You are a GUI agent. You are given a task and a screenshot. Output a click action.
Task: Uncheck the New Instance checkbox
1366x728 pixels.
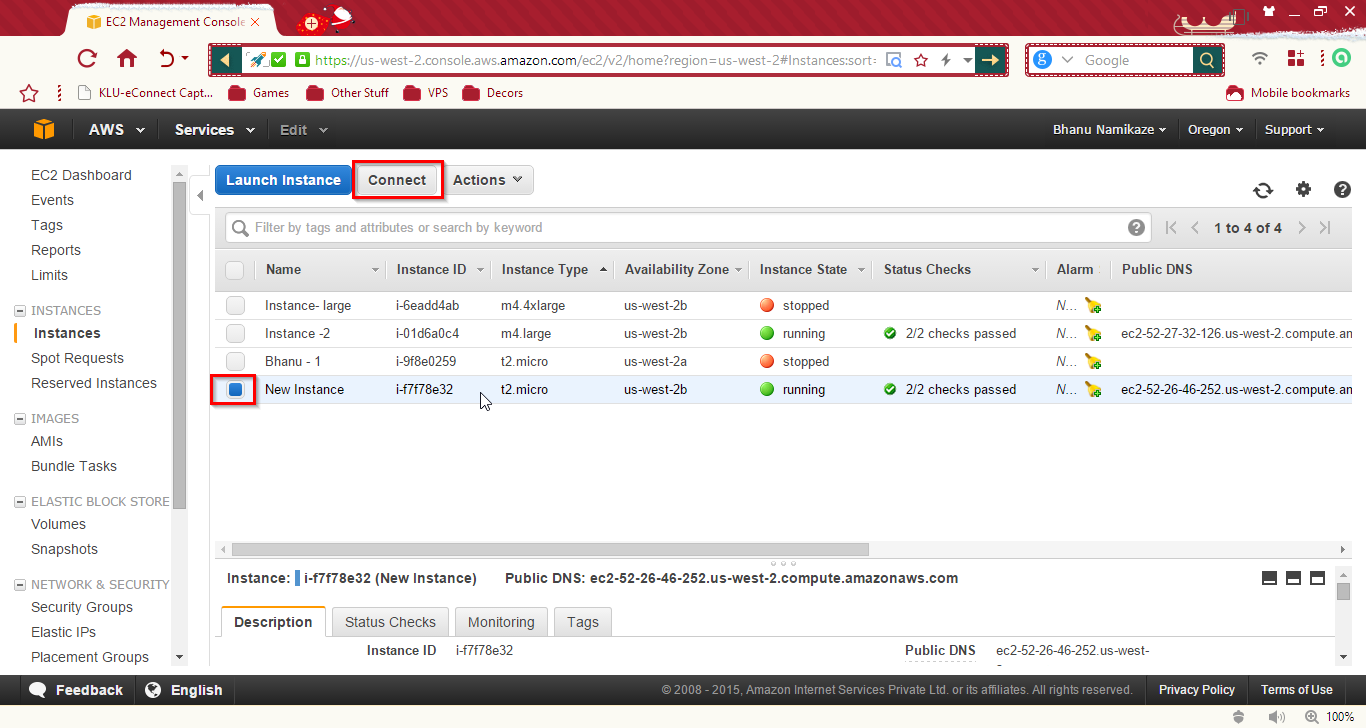pos(235,390)
